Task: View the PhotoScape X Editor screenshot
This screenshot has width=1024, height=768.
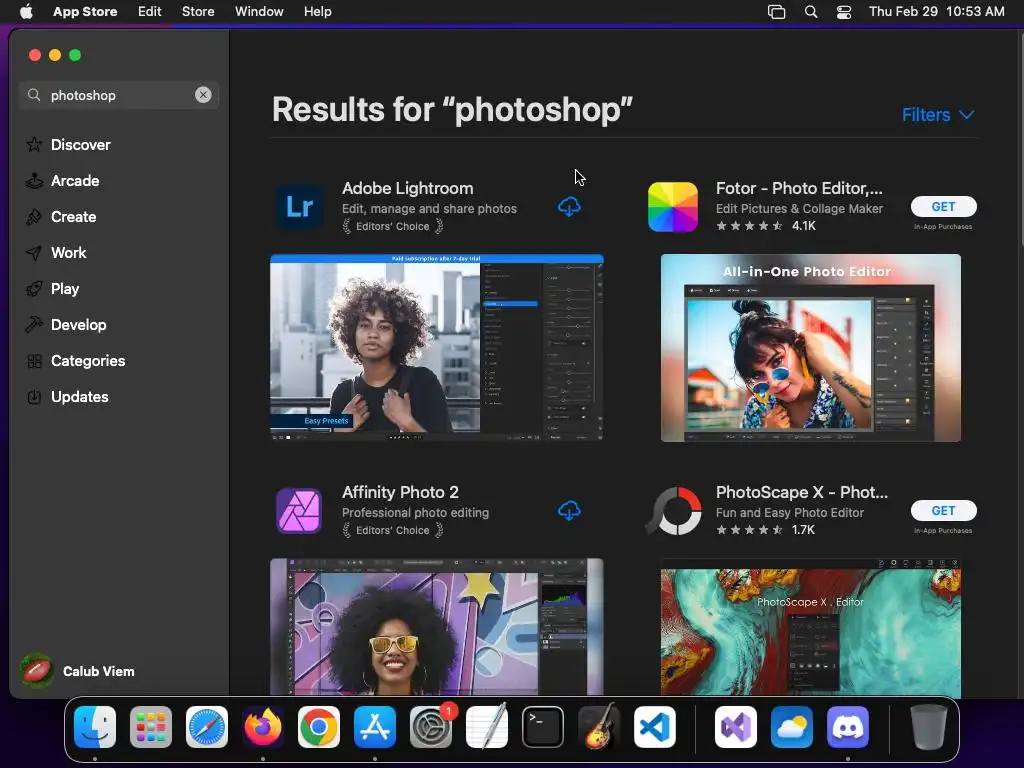Action: (x=810, y=628)
